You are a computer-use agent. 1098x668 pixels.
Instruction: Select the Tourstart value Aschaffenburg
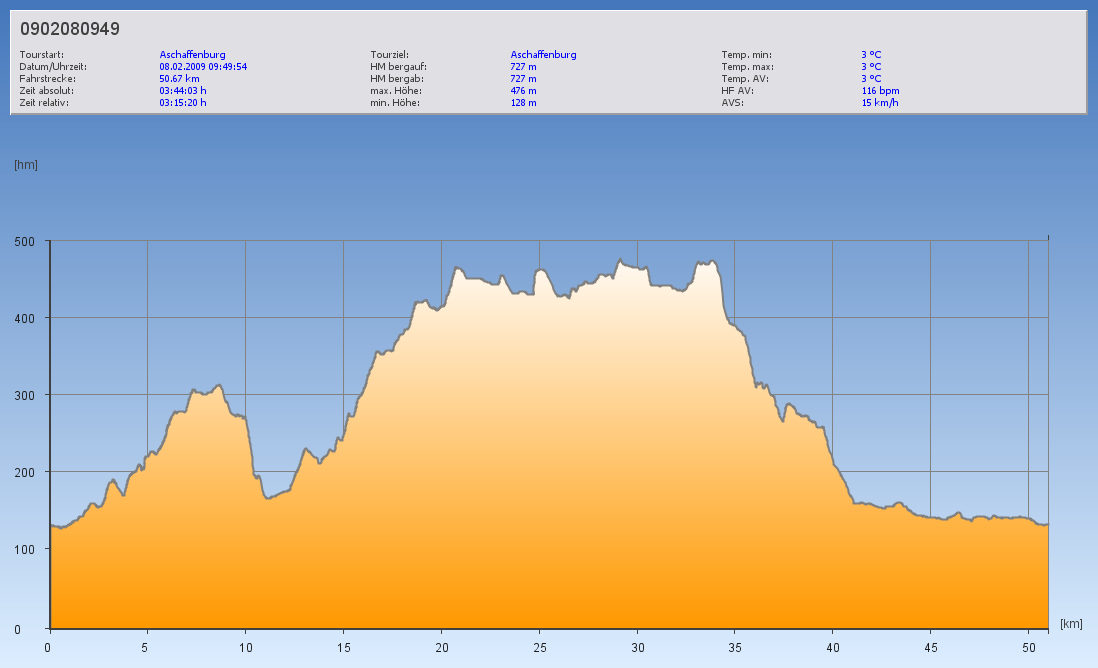click(x=192, y=55)
